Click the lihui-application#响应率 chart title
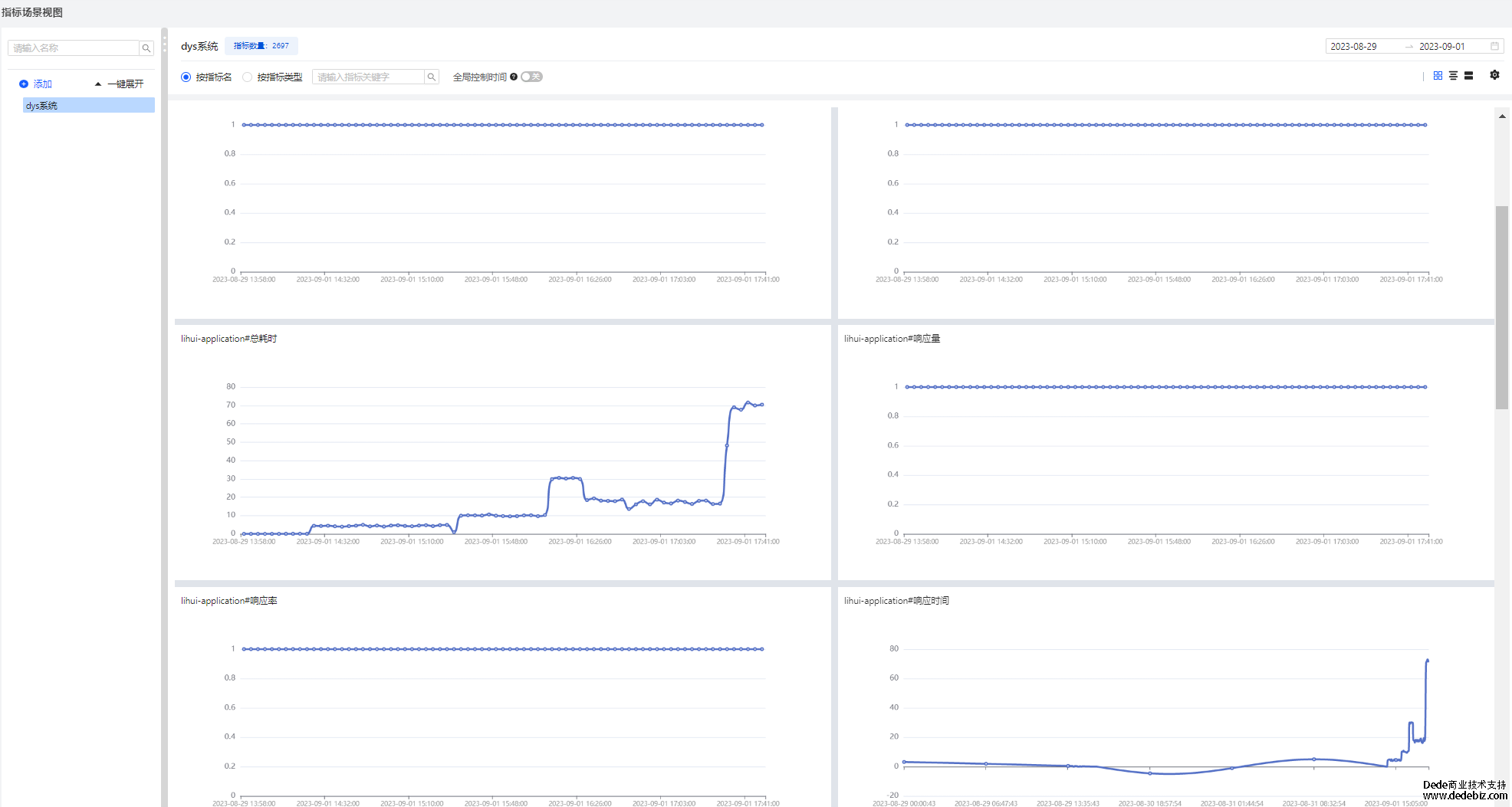 pyautogui.click(x=228, y=601)
